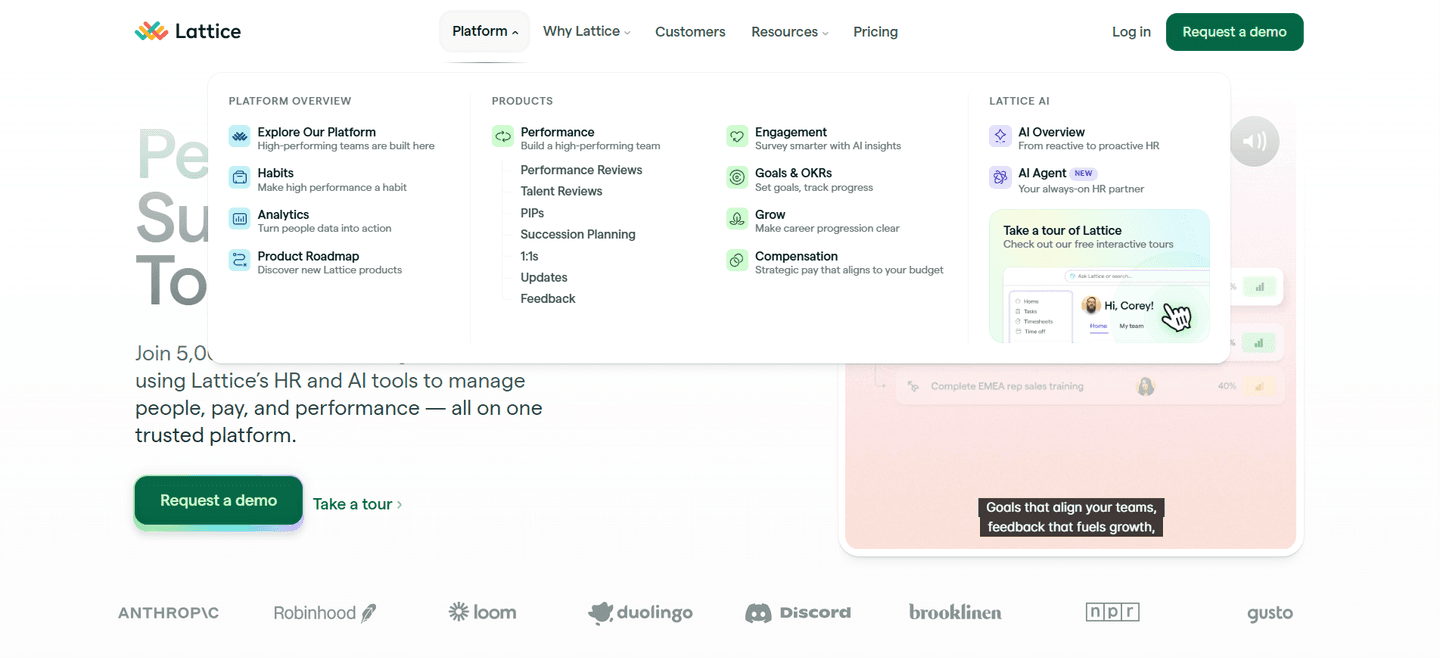1440x658 pixels.
Task: Click the Gusto customer logo
Action: click(1270, 613)
